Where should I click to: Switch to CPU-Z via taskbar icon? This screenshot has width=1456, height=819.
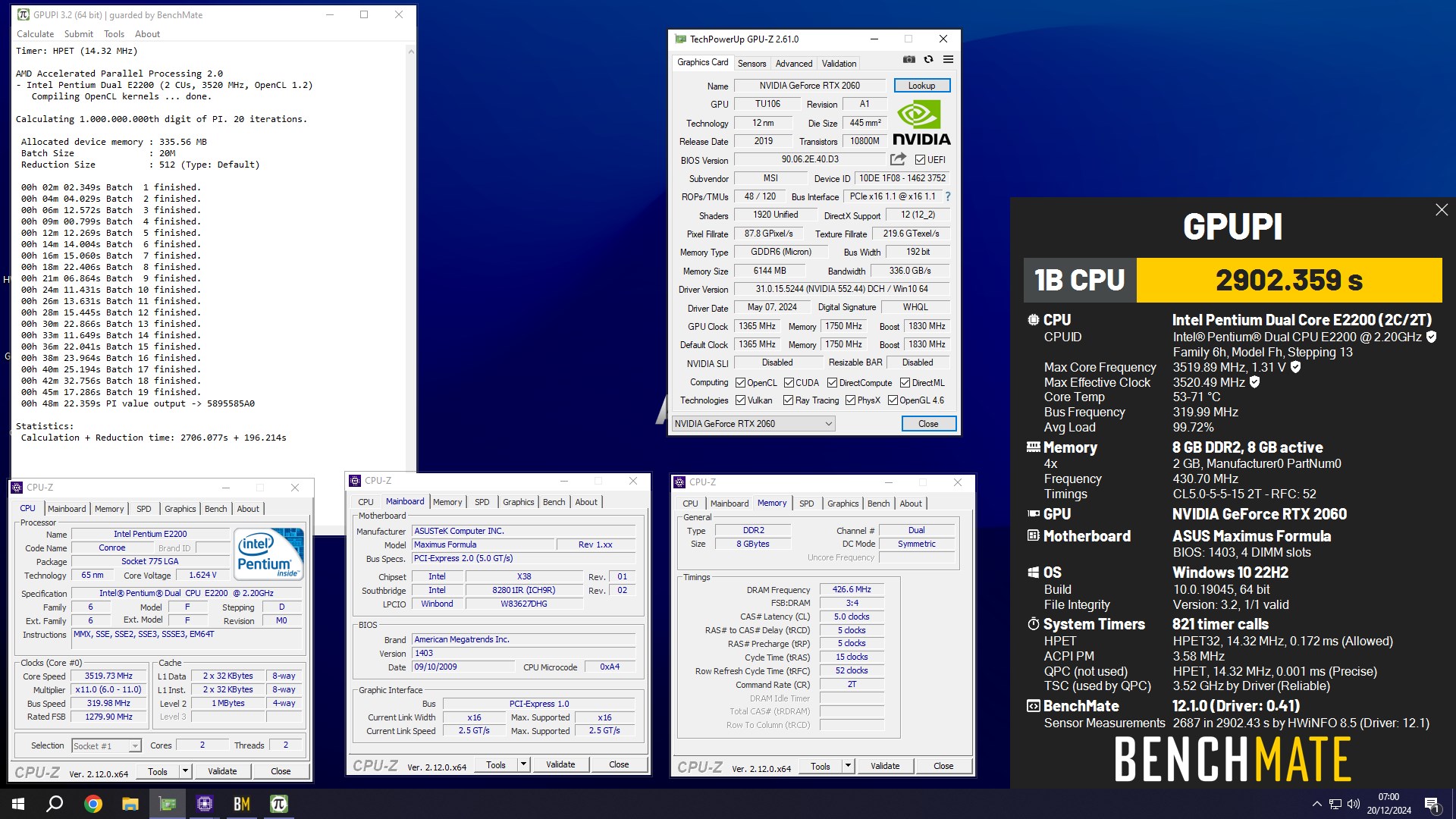[x=205, y=804]
